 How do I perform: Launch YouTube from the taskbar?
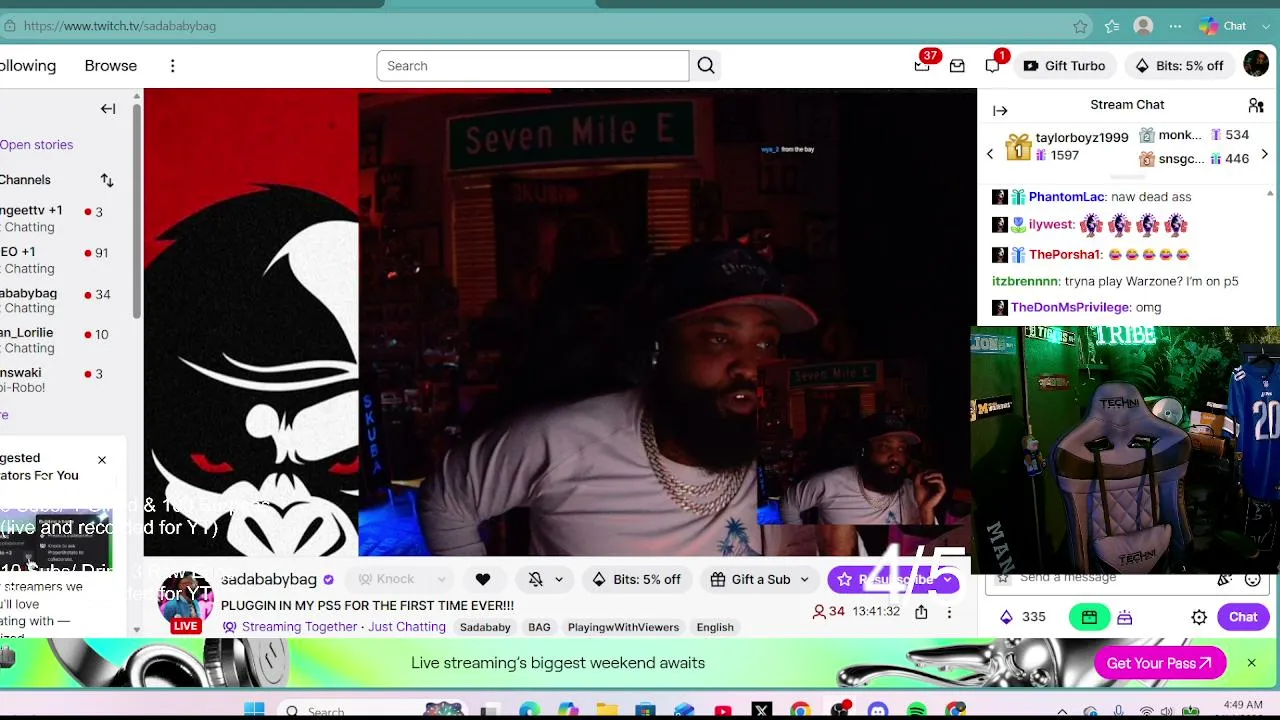click(x=722, y=711)
